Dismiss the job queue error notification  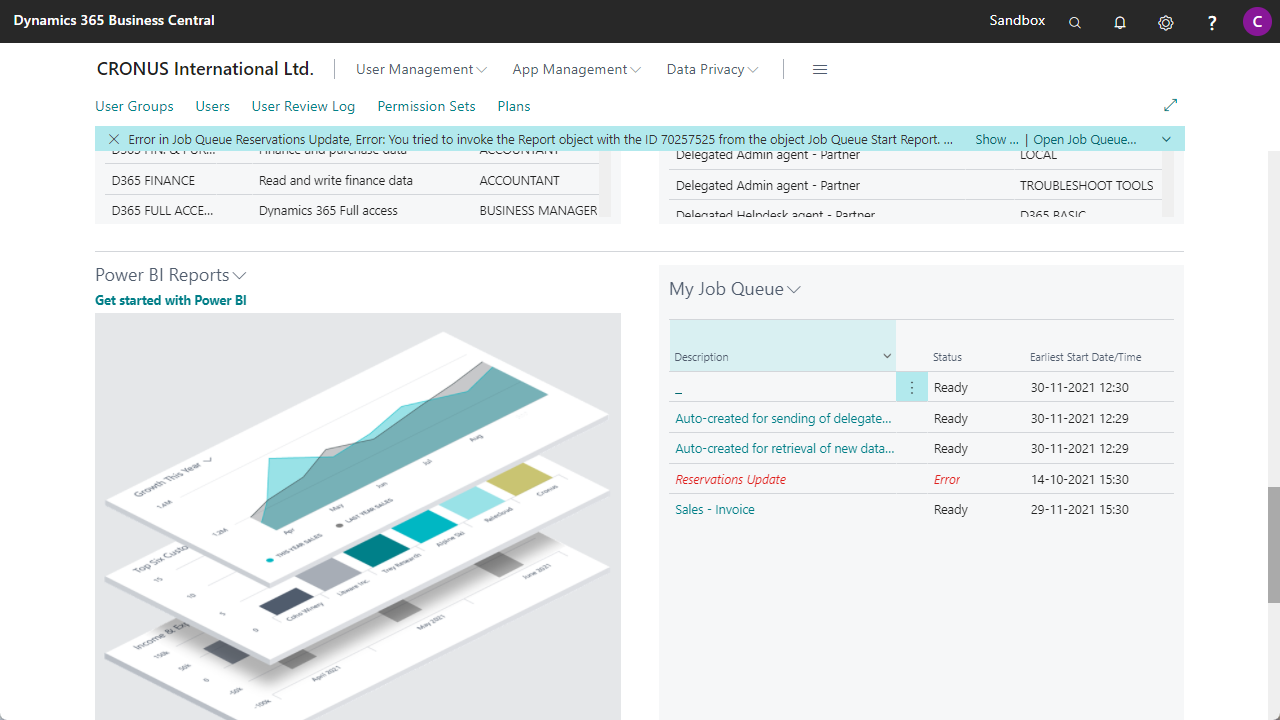coord(114,139)
